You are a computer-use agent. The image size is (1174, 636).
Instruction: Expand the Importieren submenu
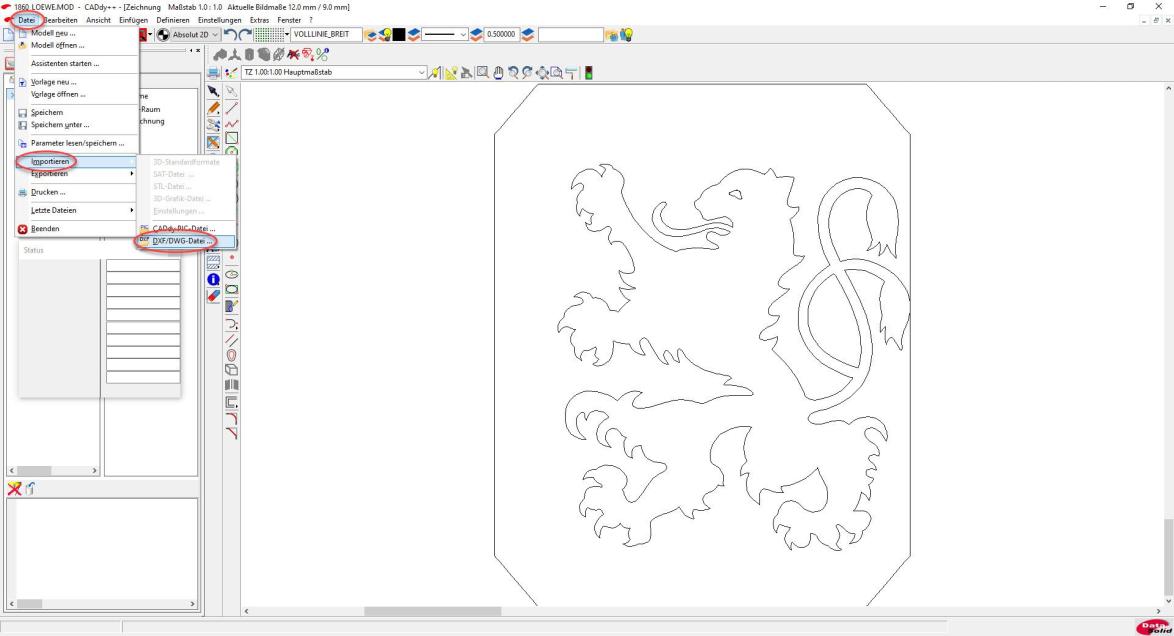(77, 161)
